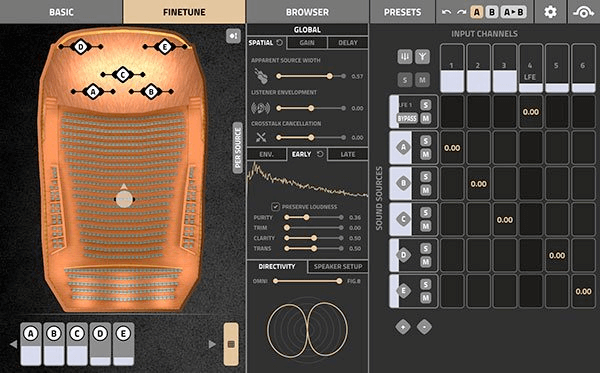
Task: Select source E marker in the hall
Action: click(165, 47)
